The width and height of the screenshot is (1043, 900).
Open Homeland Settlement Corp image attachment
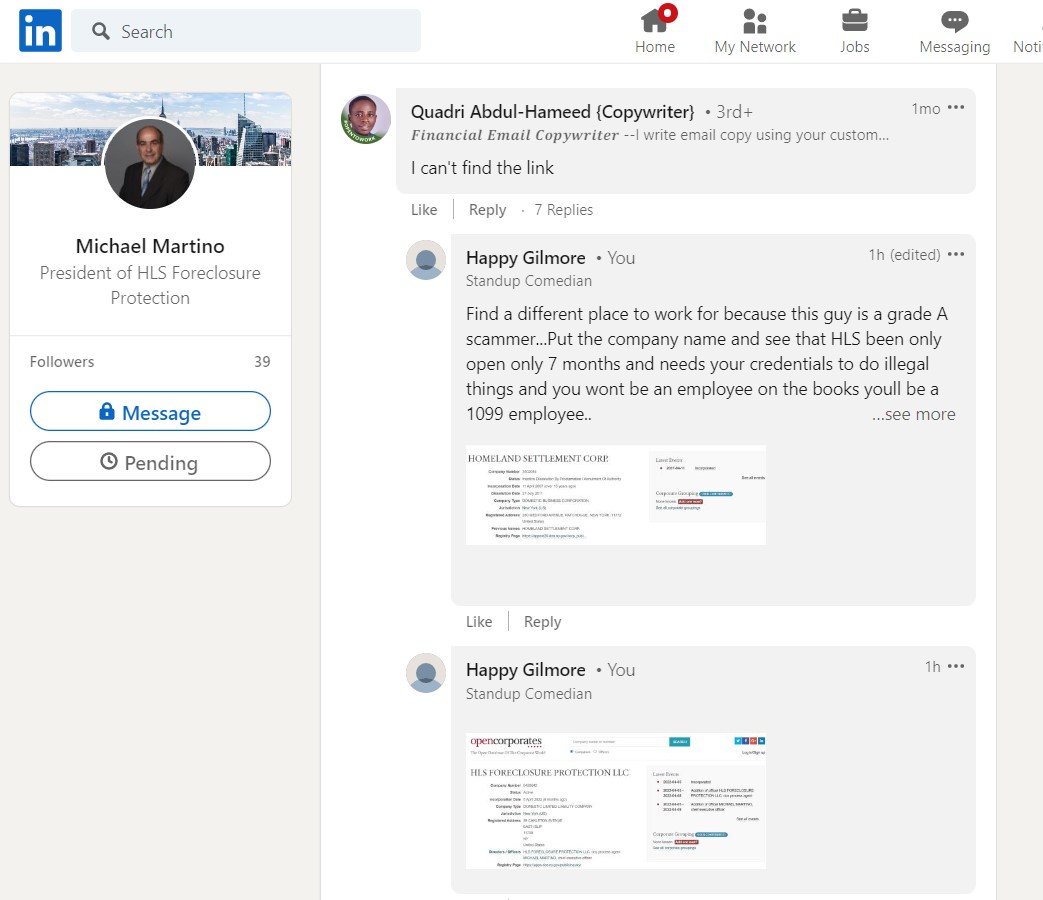click(616, 496)
